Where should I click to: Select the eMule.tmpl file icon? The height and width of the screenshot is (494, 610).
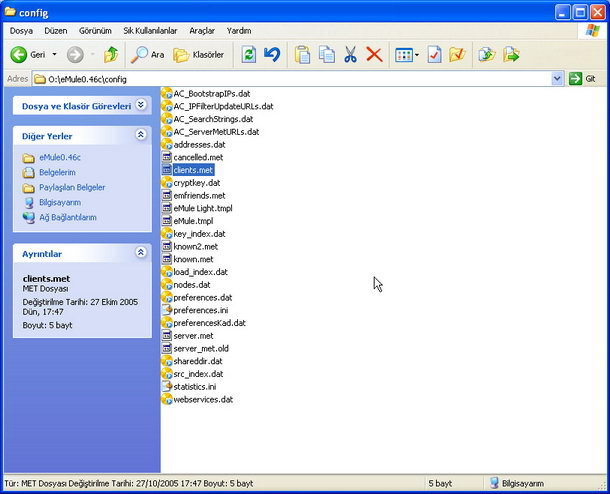click(167, 221)
